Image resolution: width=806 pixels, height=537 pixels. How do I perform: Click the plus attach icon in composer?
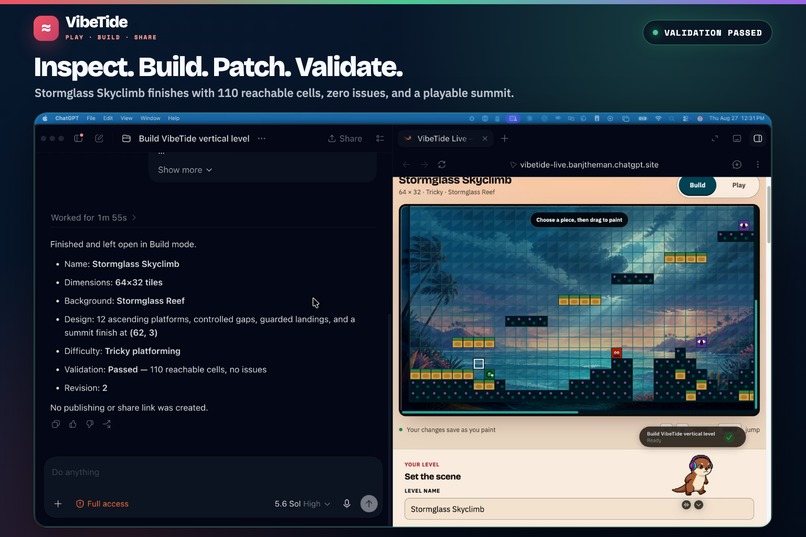point(58,504)
